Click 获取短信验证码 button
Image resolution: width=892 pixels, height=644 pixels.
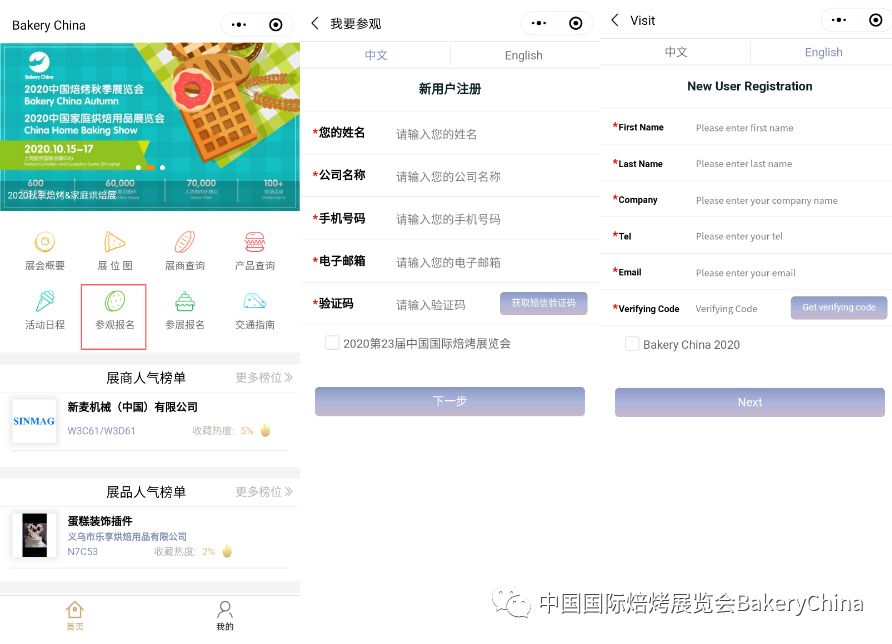pos(543,303)
